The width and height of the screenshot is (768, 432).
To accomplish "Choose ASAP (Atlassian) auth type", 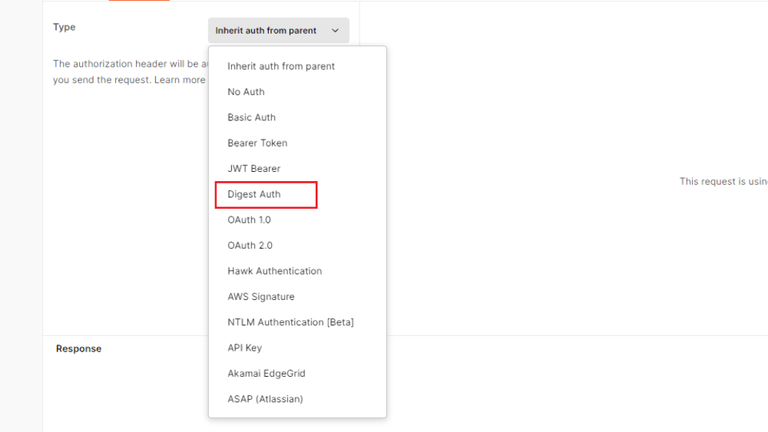I will 265,399.
